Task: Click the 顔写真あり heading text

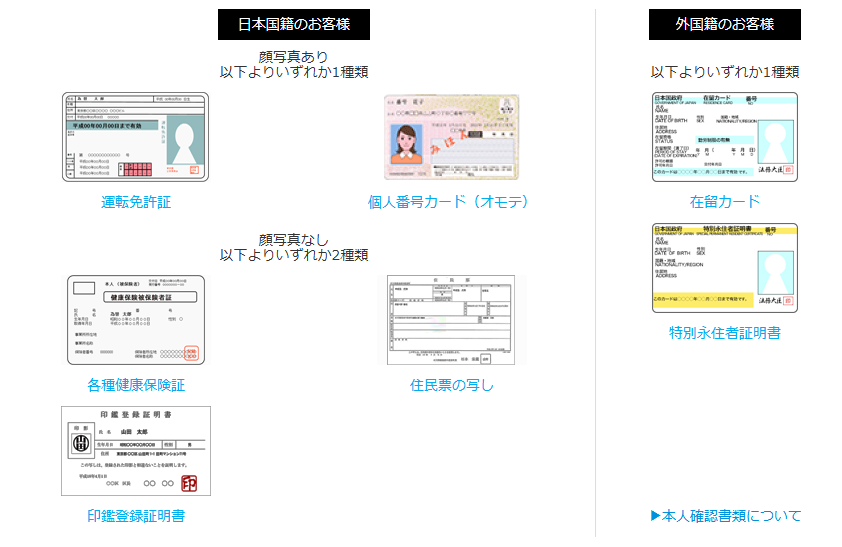Action: [294, 56]
